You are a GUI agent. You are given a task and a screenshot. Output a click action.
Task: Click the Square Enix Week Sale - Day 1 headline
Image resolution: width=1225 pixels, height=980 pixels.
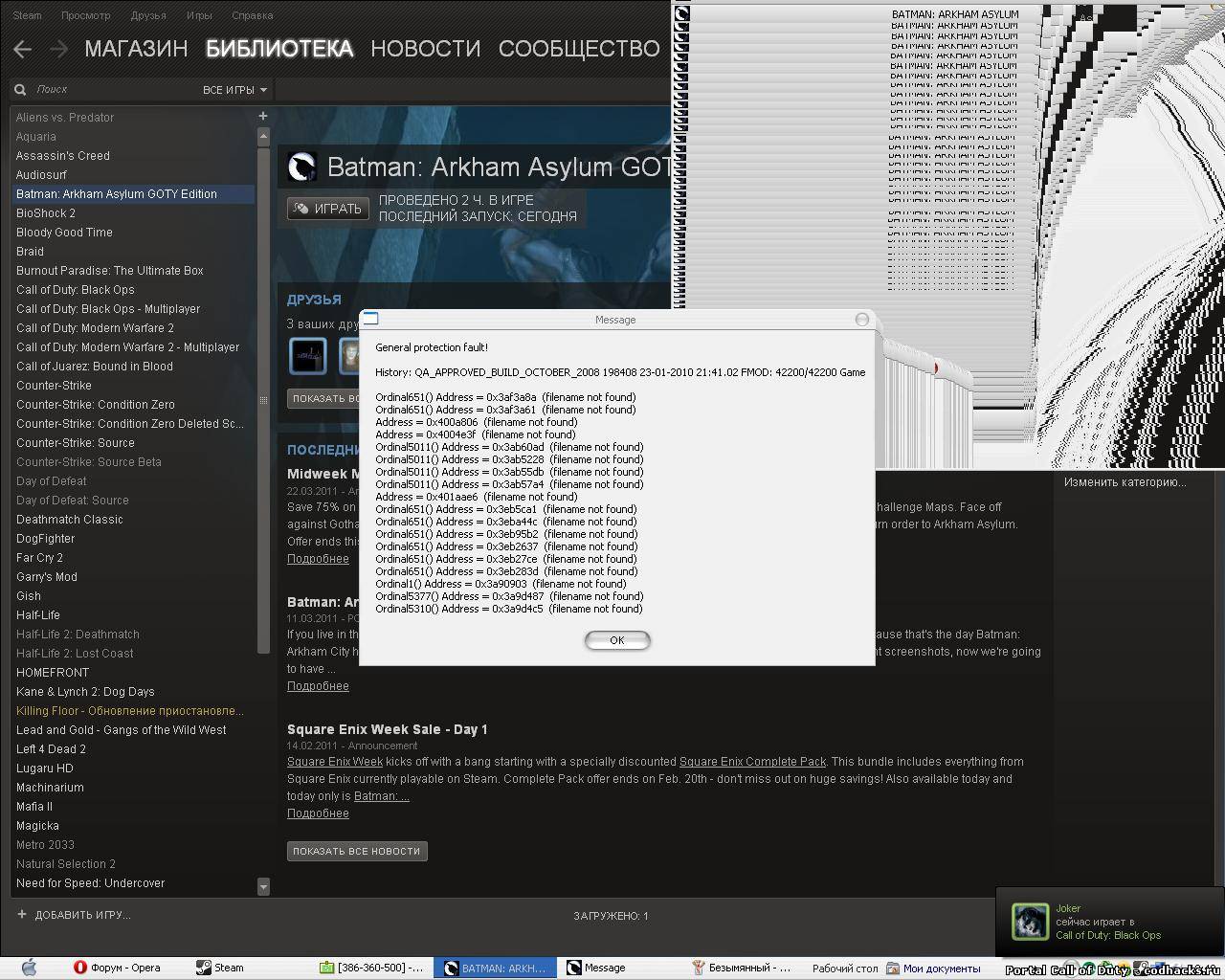[388, 729]
